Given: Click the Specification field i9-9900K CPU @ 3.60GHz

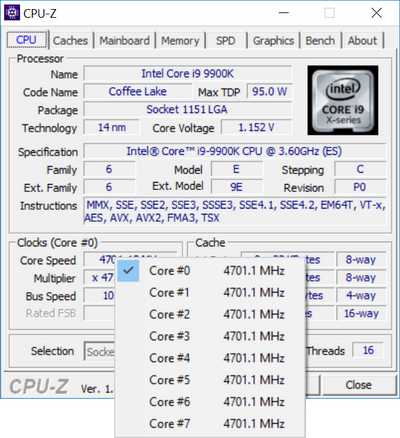Looking at the screenshot, I should [x=235, y=151].
